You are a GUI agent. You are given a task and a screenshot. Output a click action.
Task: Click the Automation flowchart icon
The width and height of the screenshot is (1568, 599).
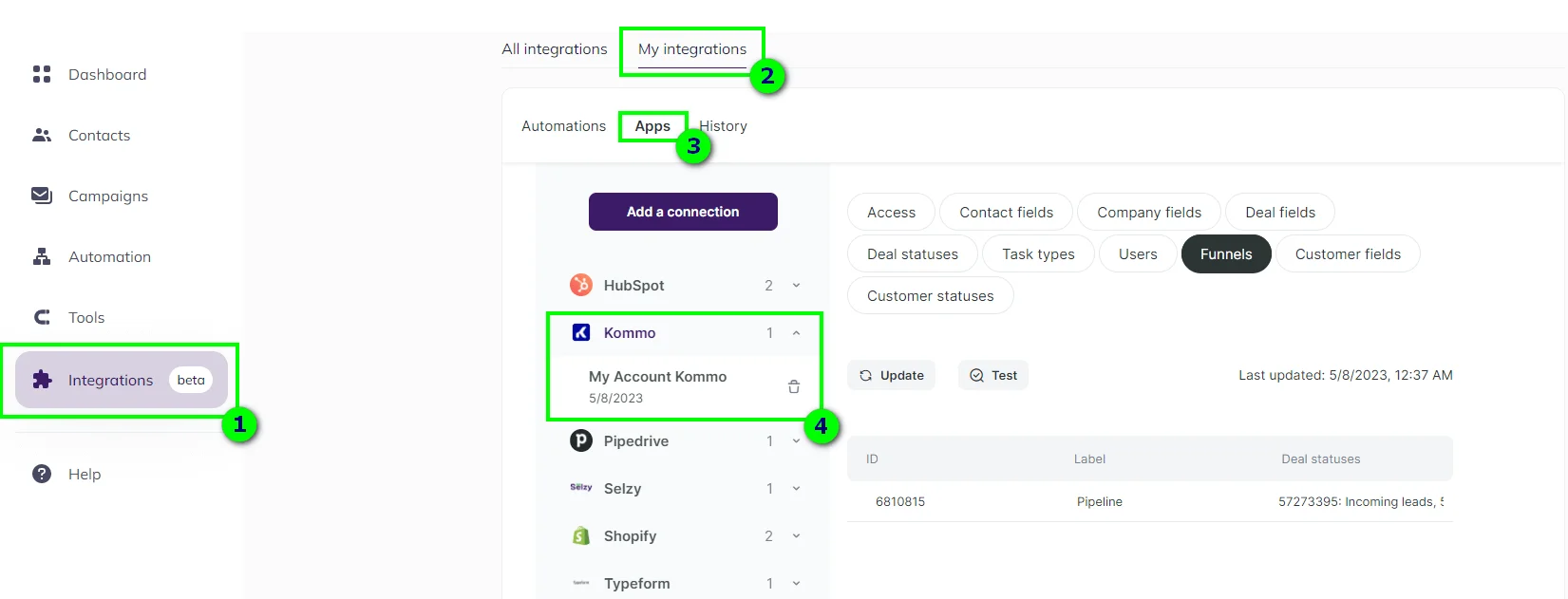pyautogui.click(x=42, y=256)
